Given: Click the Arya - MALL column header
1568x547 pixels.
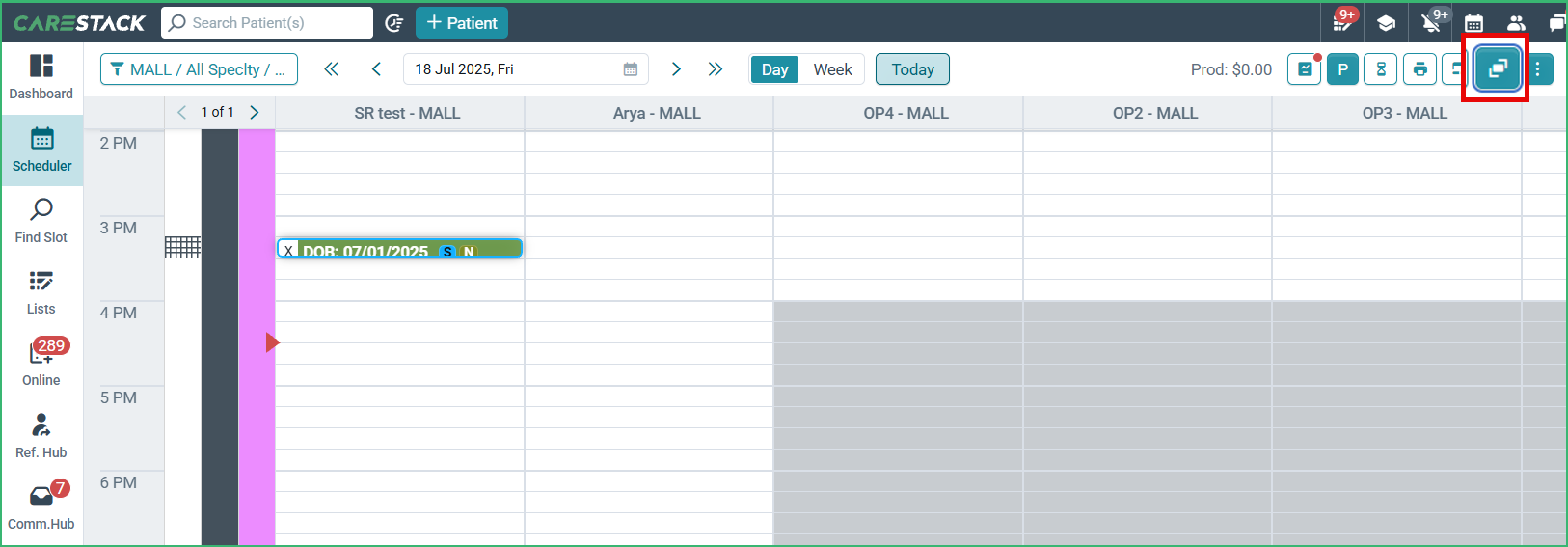Looking at the screenshot, I should point(657,113).
